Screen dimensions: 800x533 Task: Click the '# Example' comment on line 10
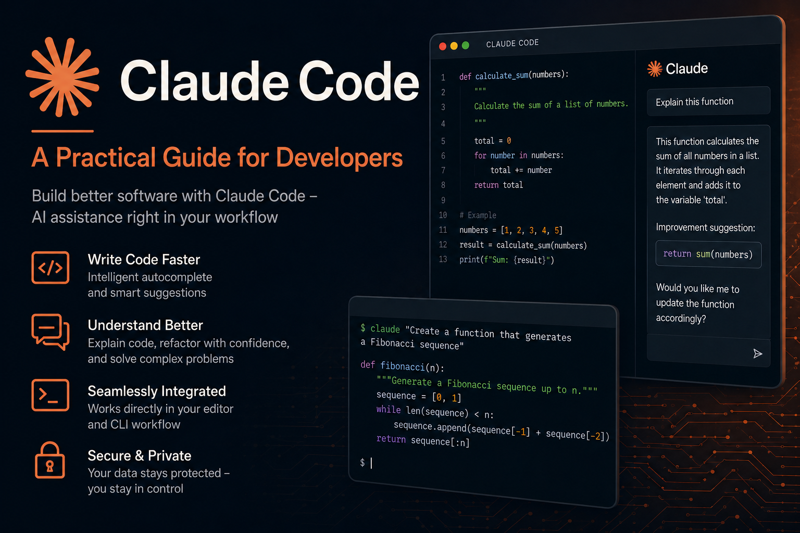tap(478, 215)
